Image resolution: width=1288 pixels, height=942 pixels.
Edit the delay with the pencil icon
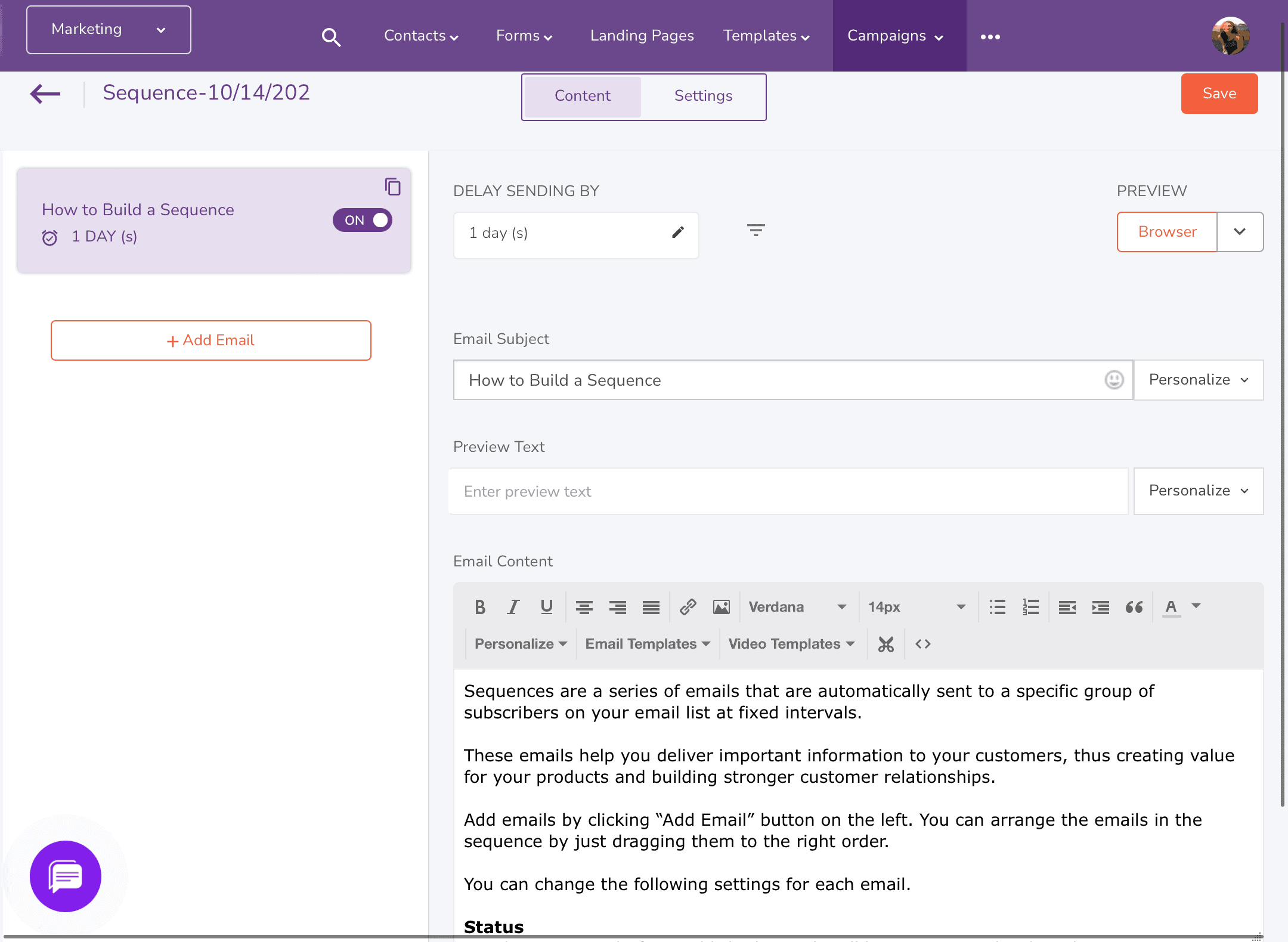click(x=678, y=233)
